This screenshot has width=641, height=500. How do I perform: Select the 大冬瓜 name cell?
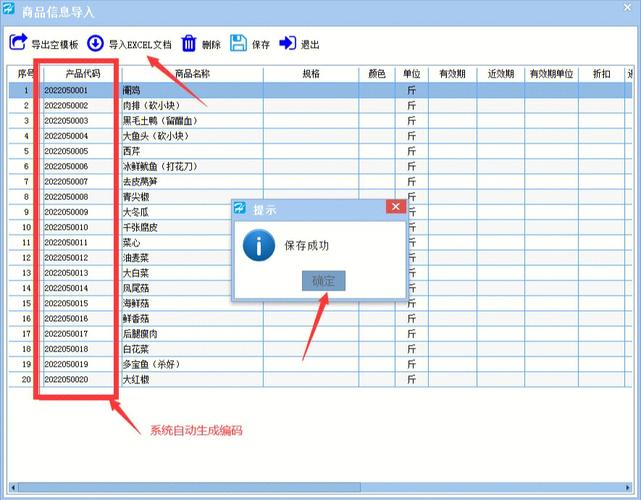[x=177, y=212]
